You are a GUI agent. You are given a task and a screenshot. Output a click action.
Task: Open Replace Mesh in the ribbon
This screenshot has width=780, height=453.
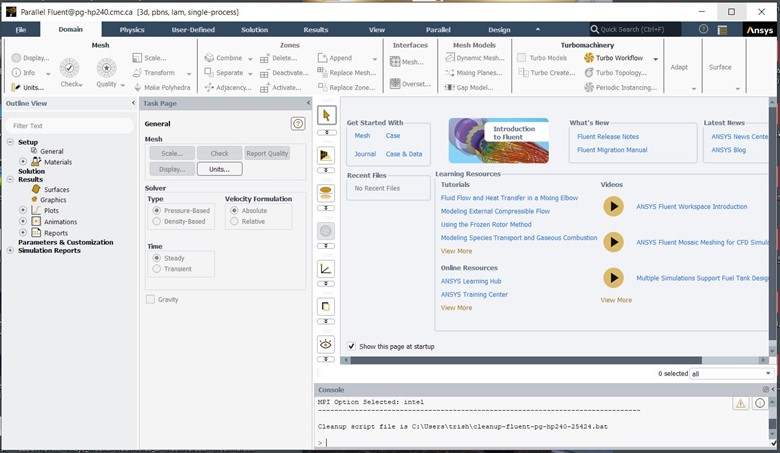(347, 73)
